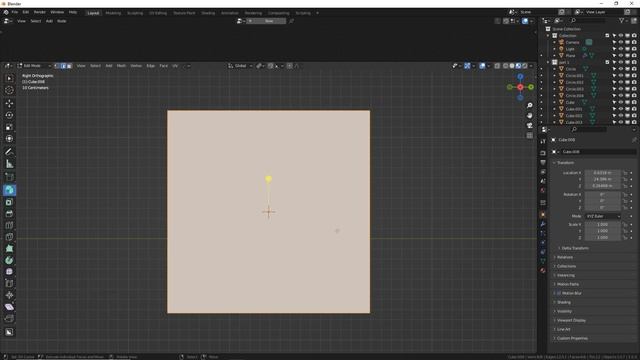640x360 pixels.
Task: Click the blue Z axis on the navigation gizmo
Action: 520,77
